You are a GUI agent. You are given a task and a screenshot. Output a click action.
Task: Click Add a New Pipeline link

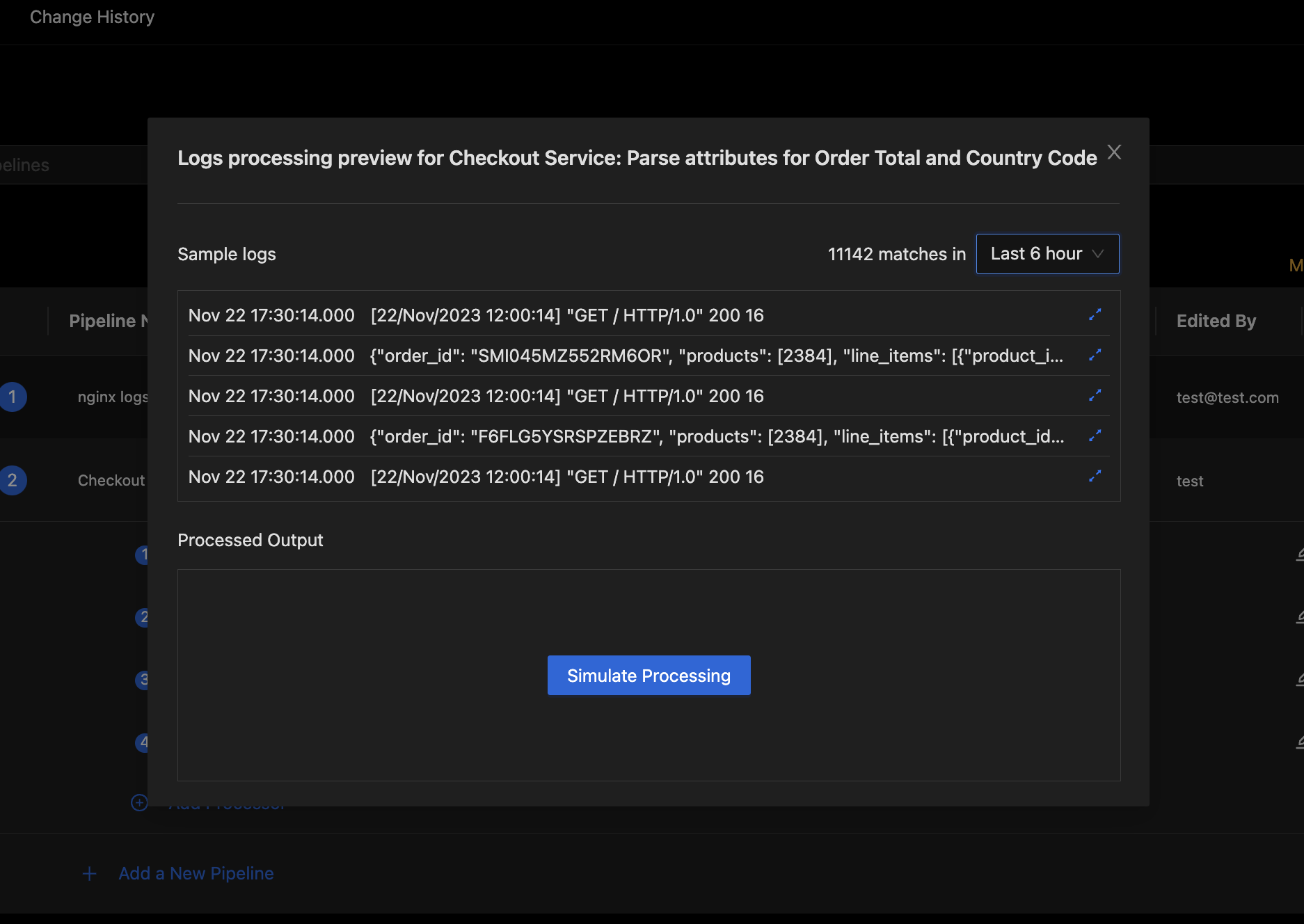[x=196, y=873]
